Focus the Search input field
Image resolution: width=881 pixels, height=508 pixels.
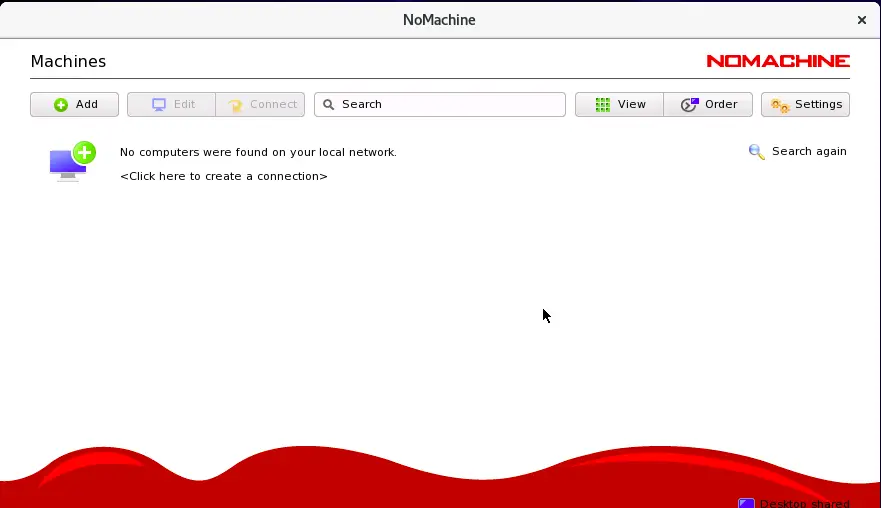[439, 105]
